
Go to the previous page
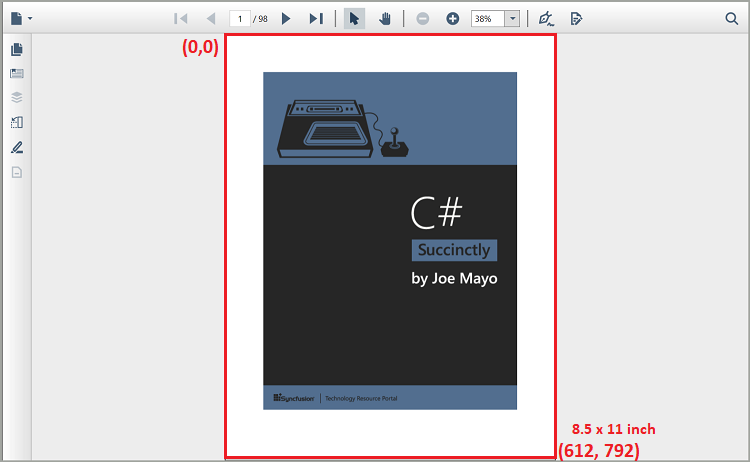[210, 18]
